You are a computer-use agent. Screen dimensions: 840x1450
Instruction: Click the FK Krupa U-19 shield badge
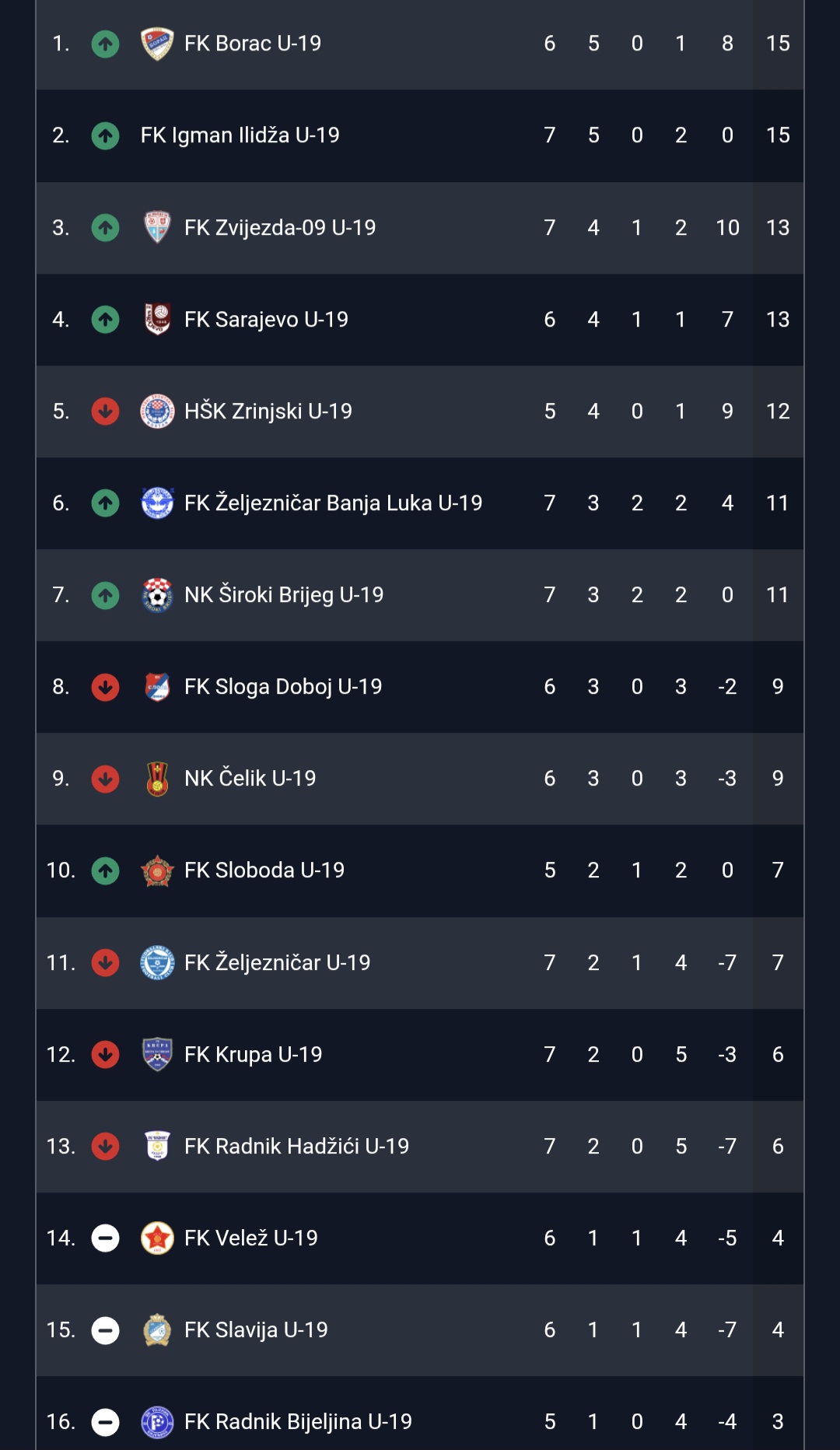point(157,1054)
